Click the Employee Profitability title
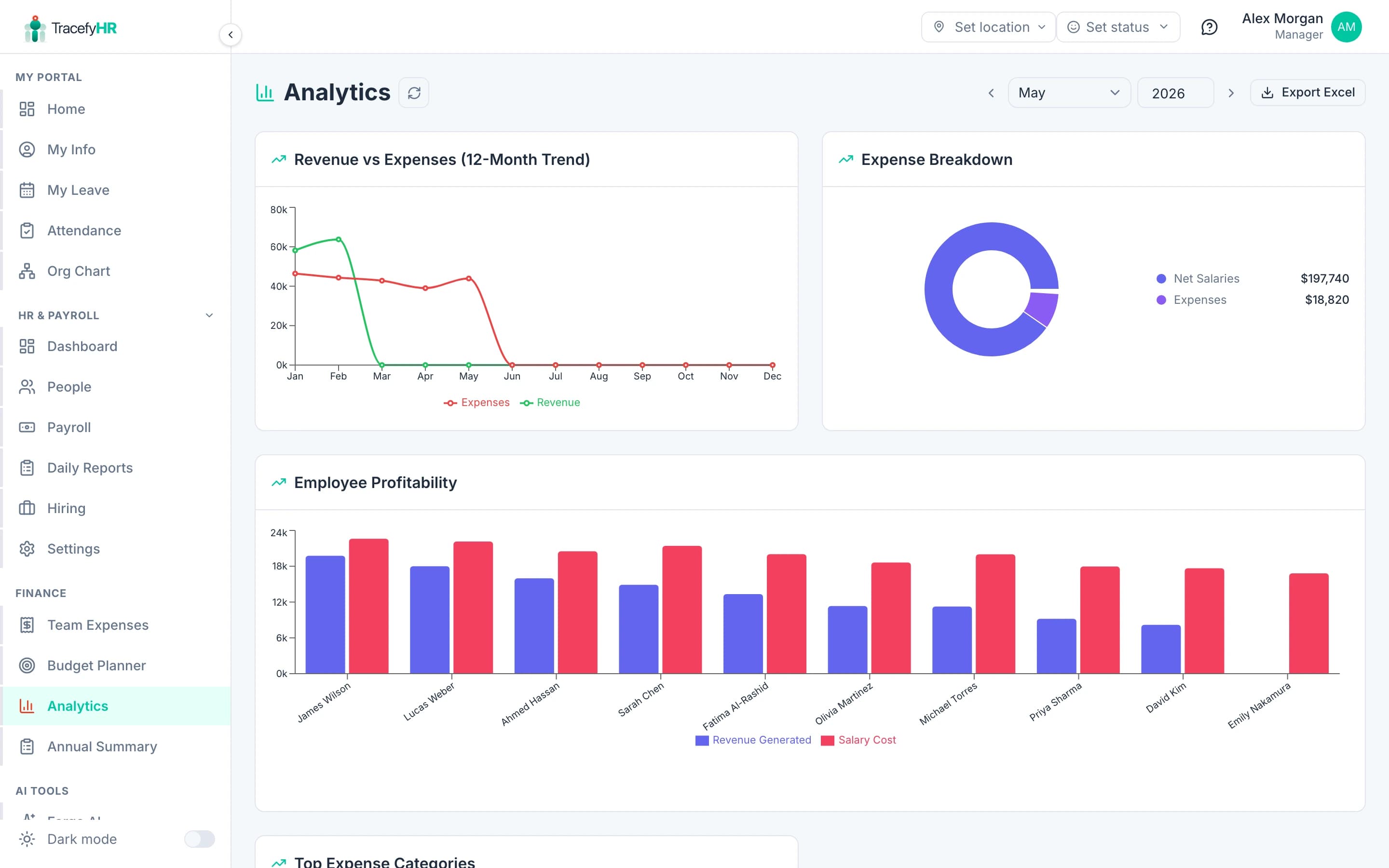1389x868 pixels. tap(375, 482)
